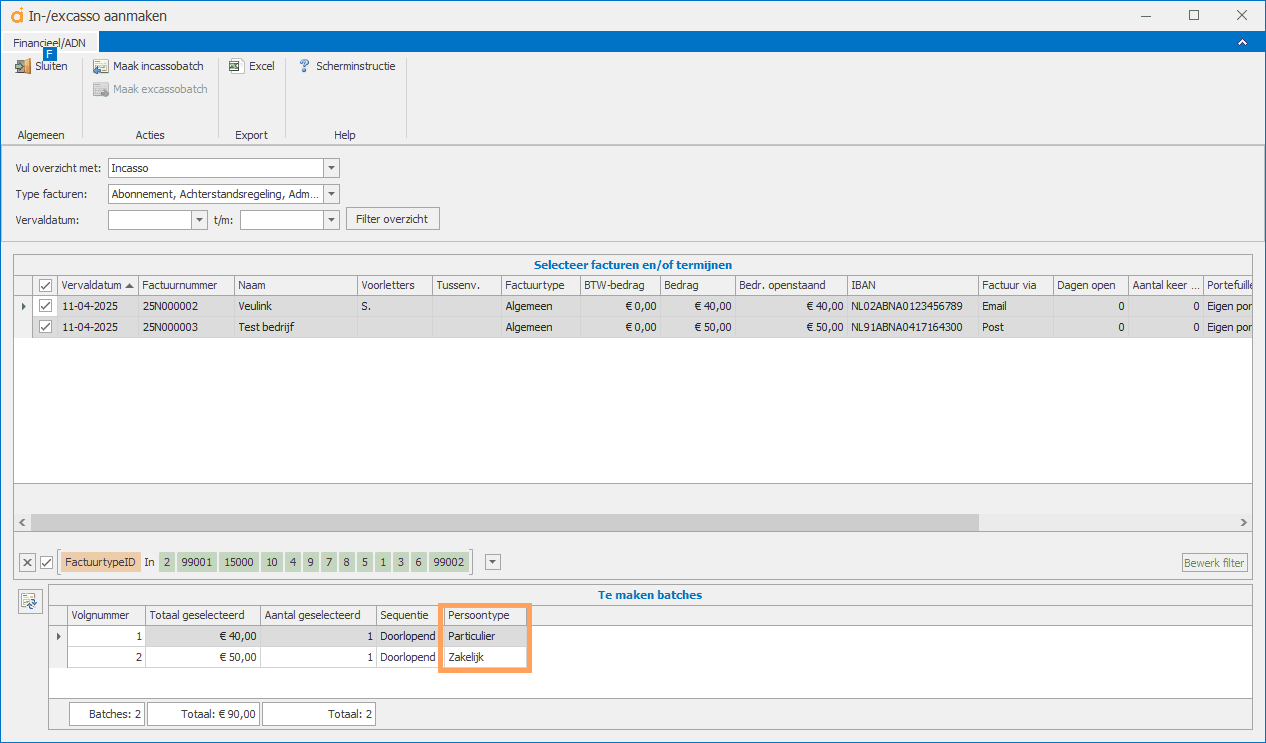Open the Vervaldatum start date picker
The width and height of the screenshot is (1266, 743).
point(199,220)
